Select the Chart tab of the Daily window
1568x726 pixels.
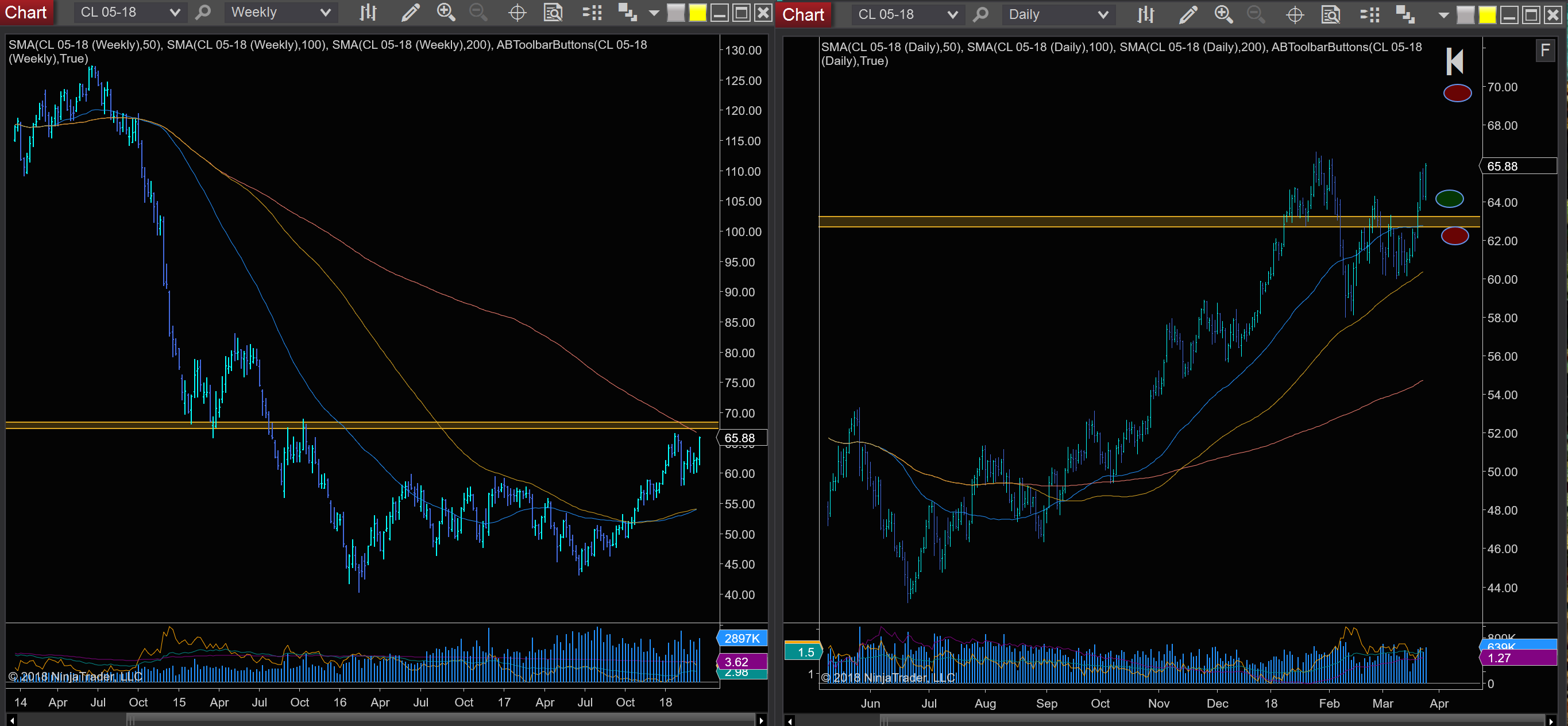pos(803,14)
